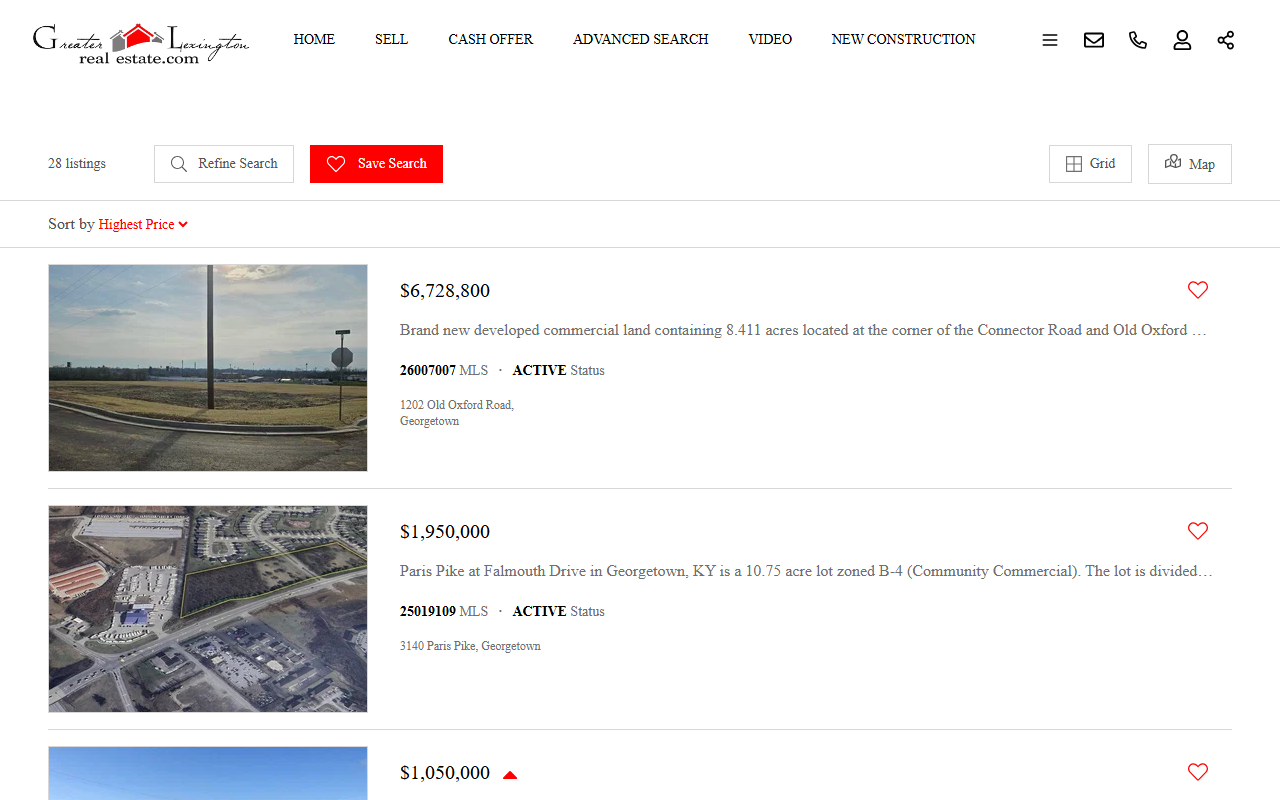The width and height of the screenshot is (1280, 800).
Task: Open CASH OFFER menu item
Action: tap(490, 39)
